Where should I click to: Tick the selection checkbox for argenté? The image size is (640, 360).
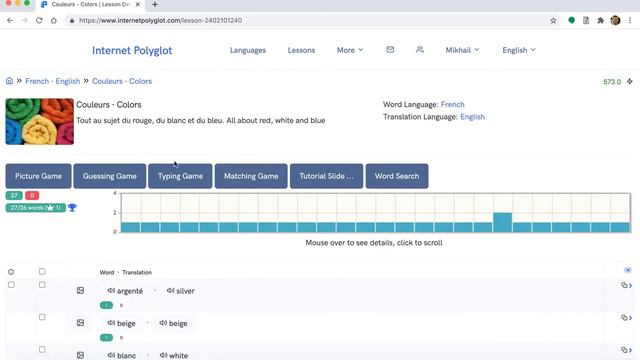pyautogui.click(x=42, y=284)
